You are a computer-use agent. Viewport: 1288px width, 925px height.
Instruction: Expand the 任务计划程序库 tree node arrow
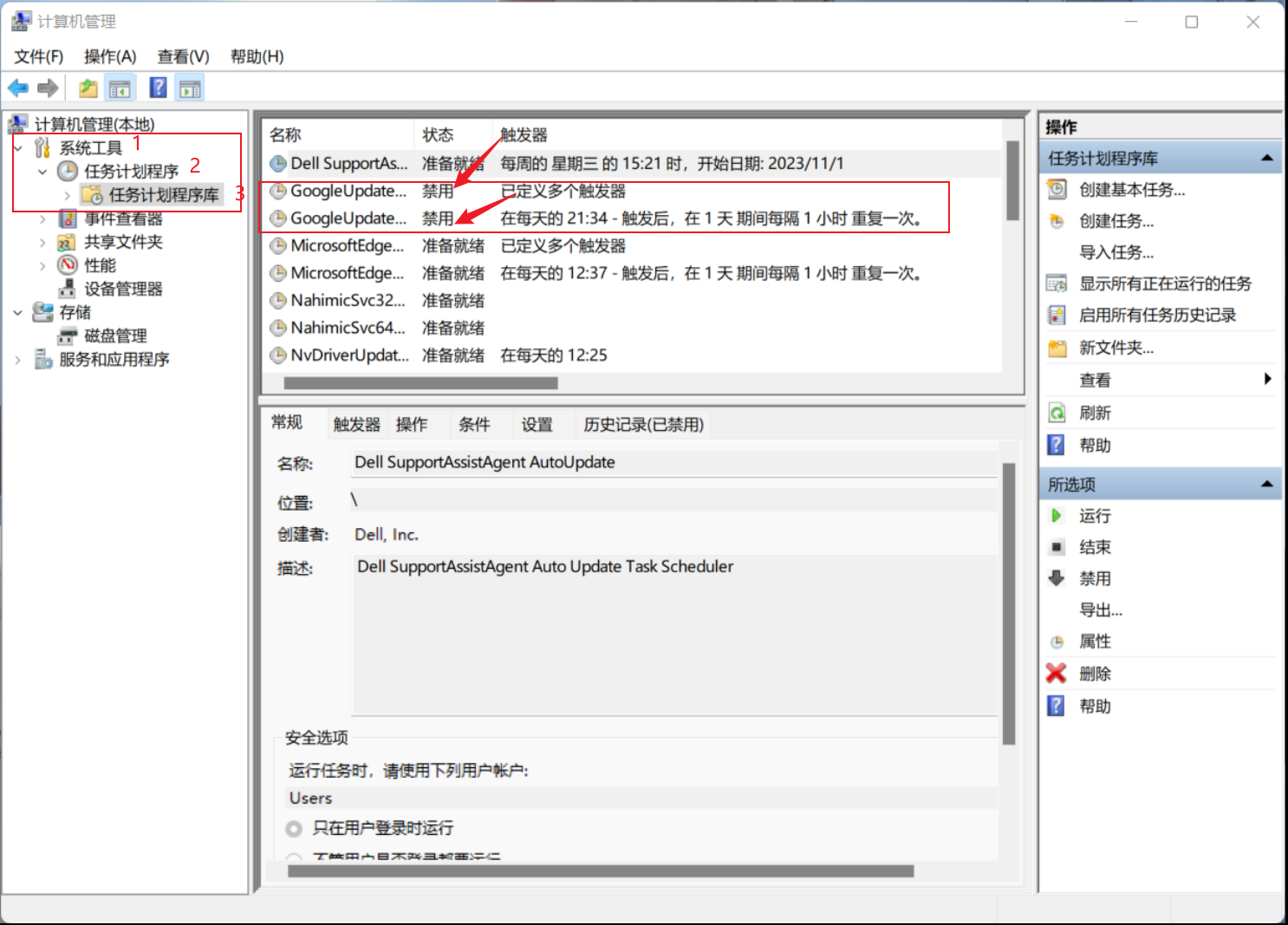(67, 195)
